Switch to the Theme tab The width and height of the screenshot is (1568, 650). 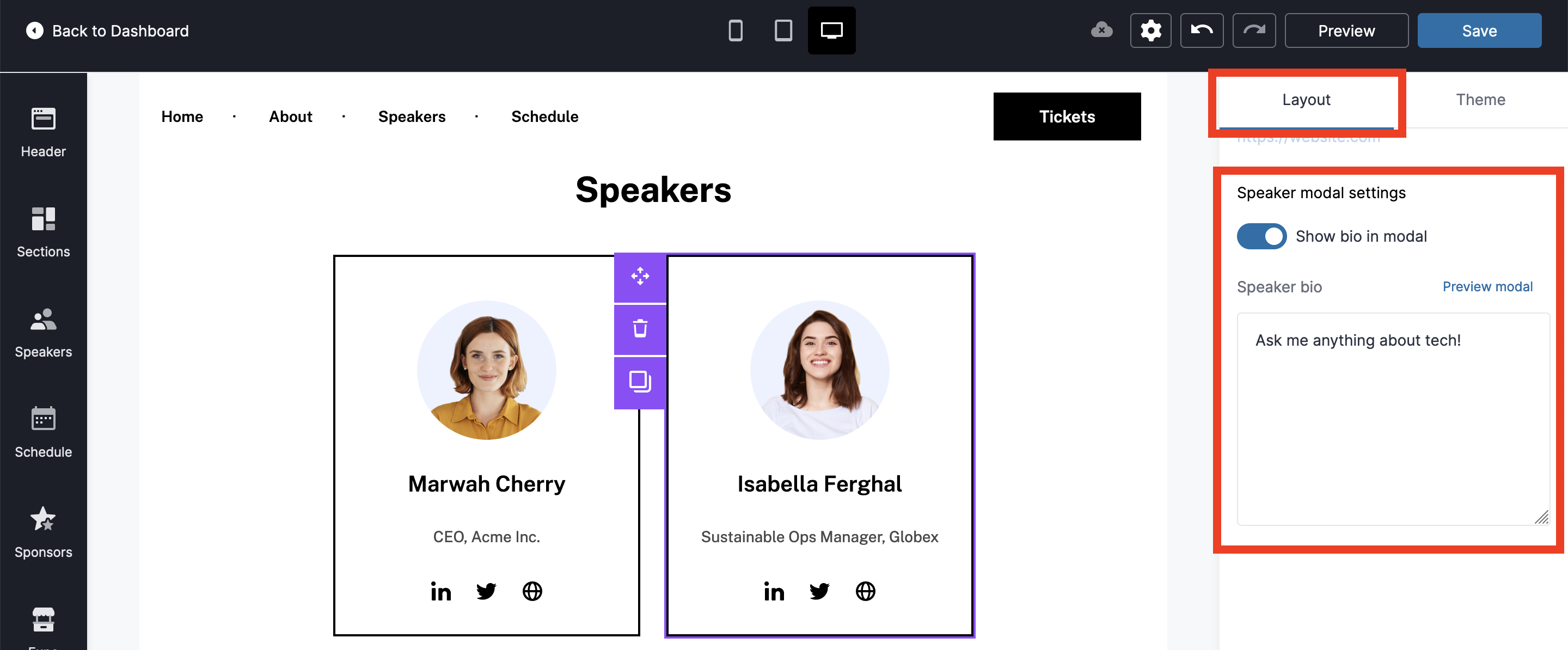point(1480,100)
